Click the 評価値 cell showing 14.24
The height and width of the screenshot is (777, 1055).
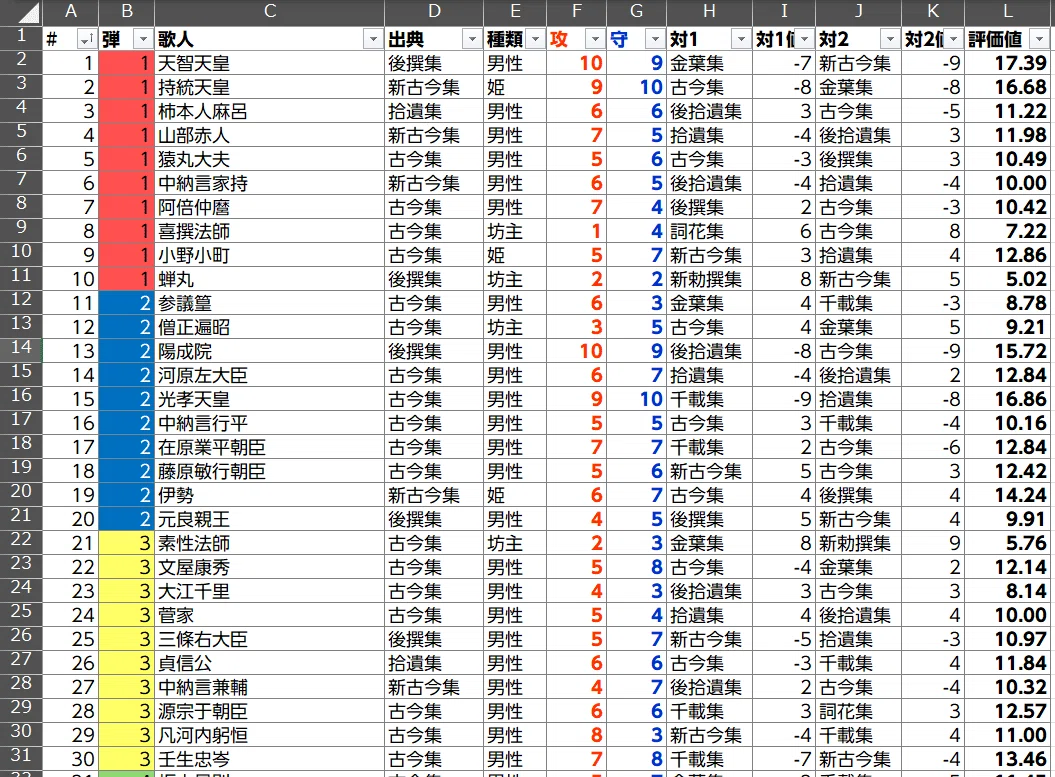click(x=1007, y=495)
